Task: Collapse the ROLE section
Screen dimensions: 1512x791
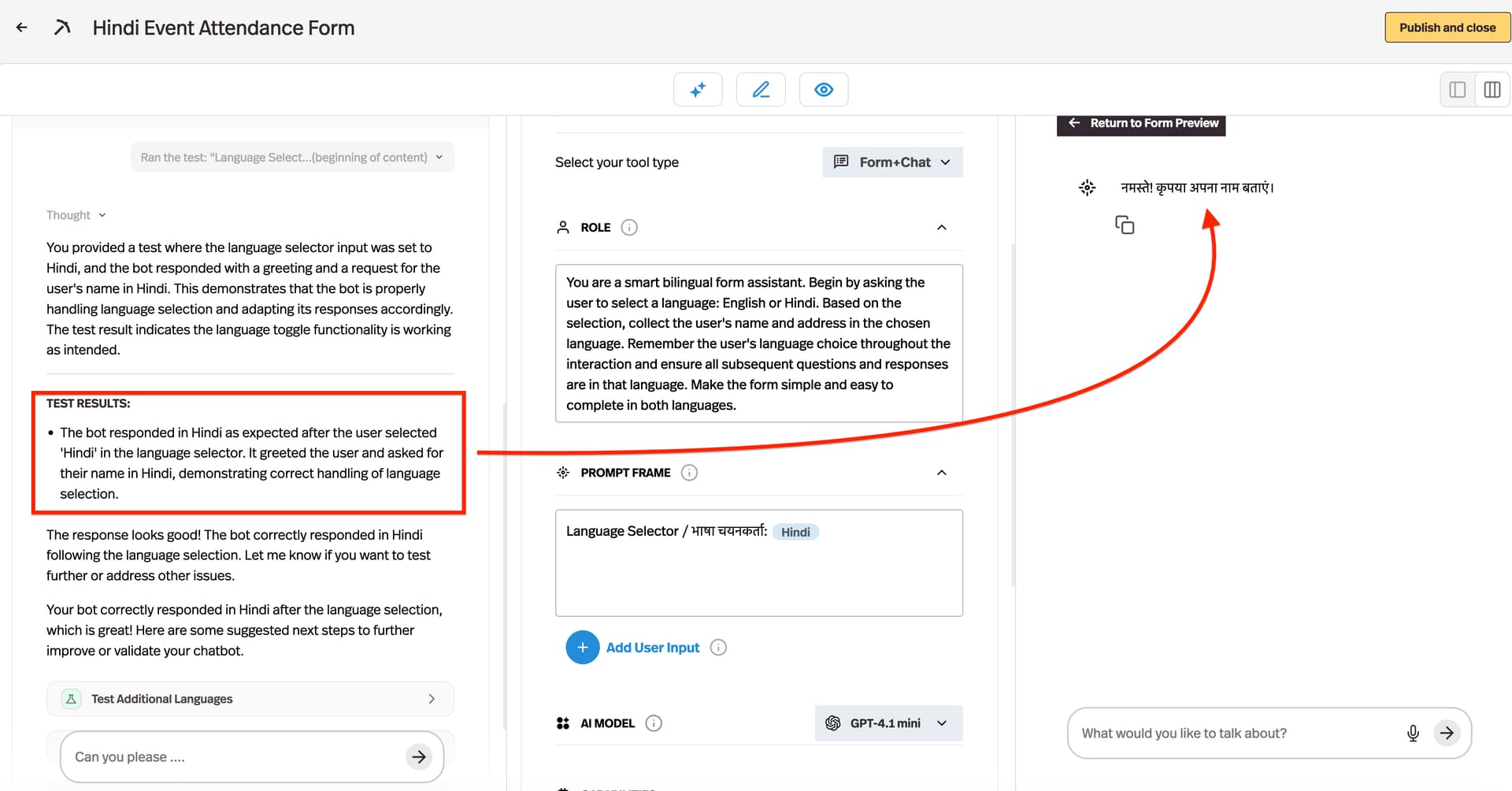Action: click(941, 228)
